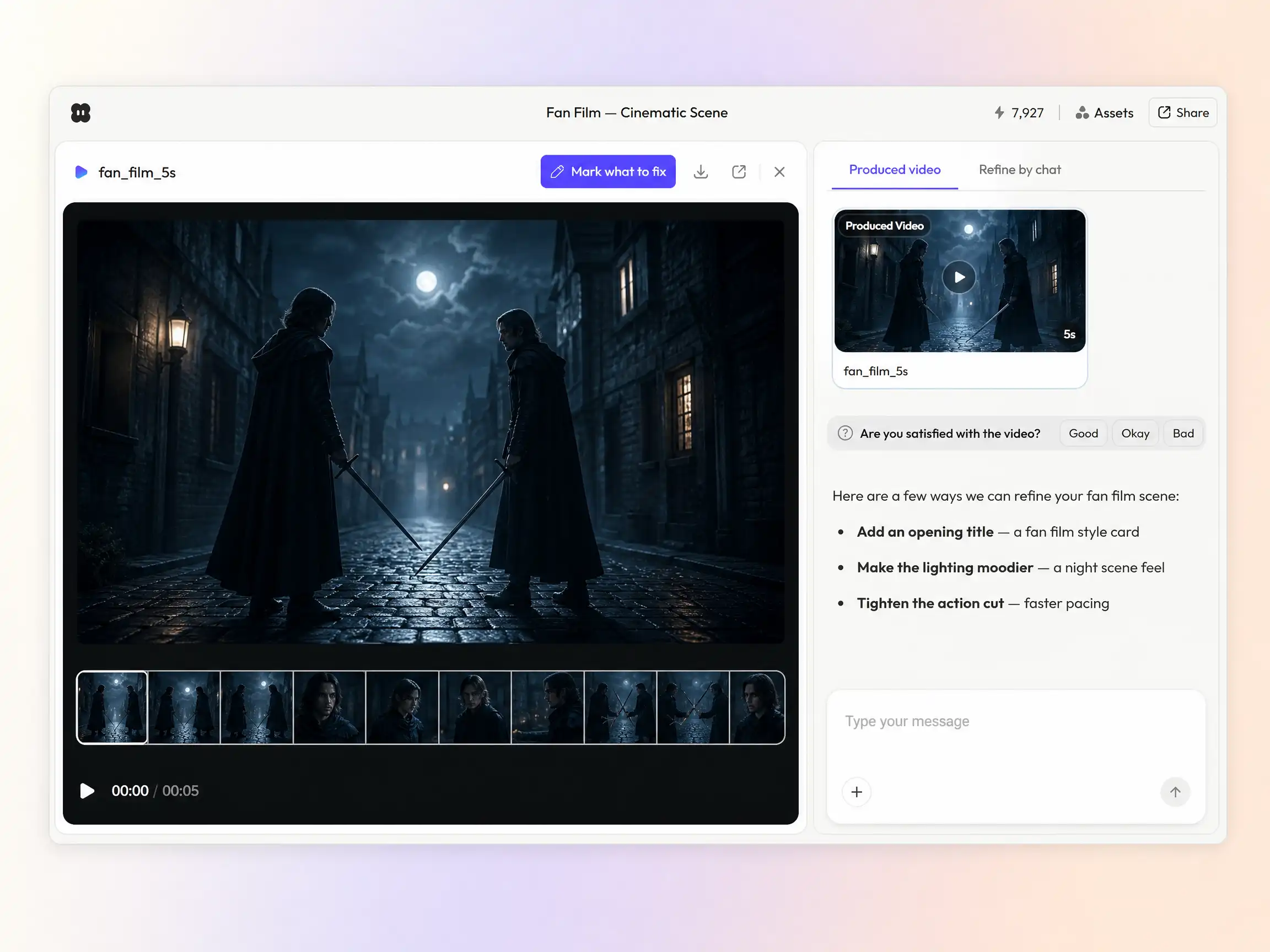Download the fan_film_5s video
This screenshot has height=952, width=1270.
click(701, 171)
